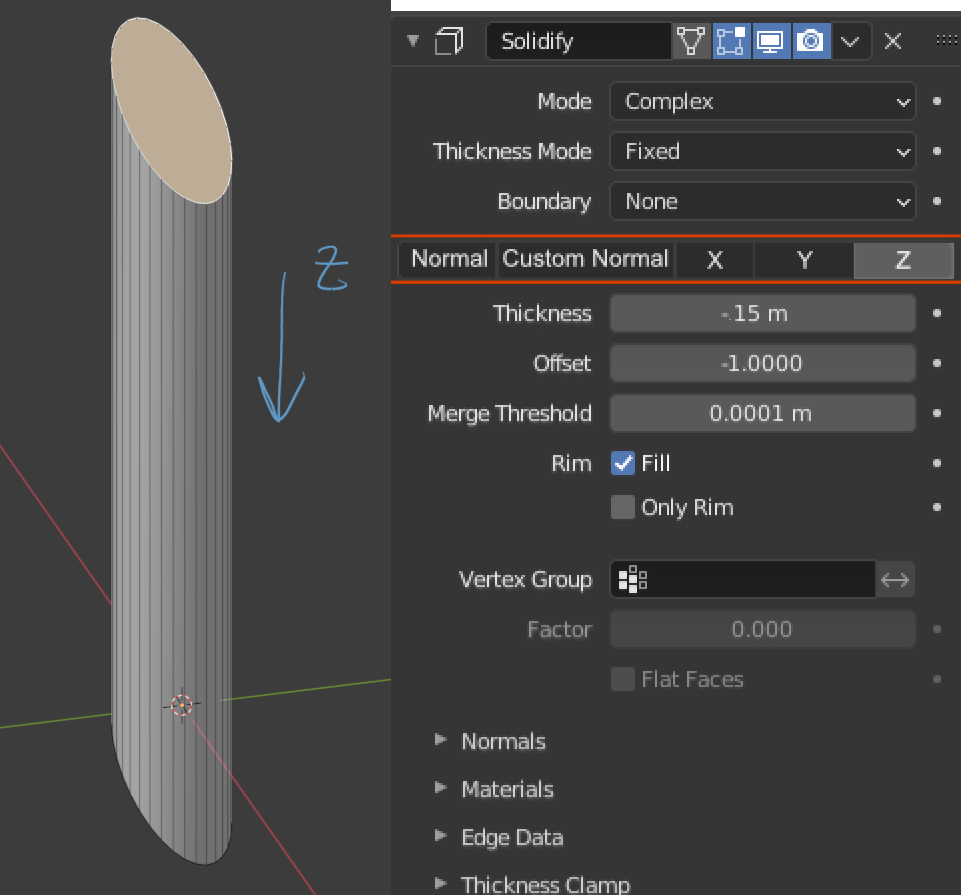This screenshot has width=961, height=895.
Task: Toggle modifier display in Edit Mode
Action: (x=731, y=41)
